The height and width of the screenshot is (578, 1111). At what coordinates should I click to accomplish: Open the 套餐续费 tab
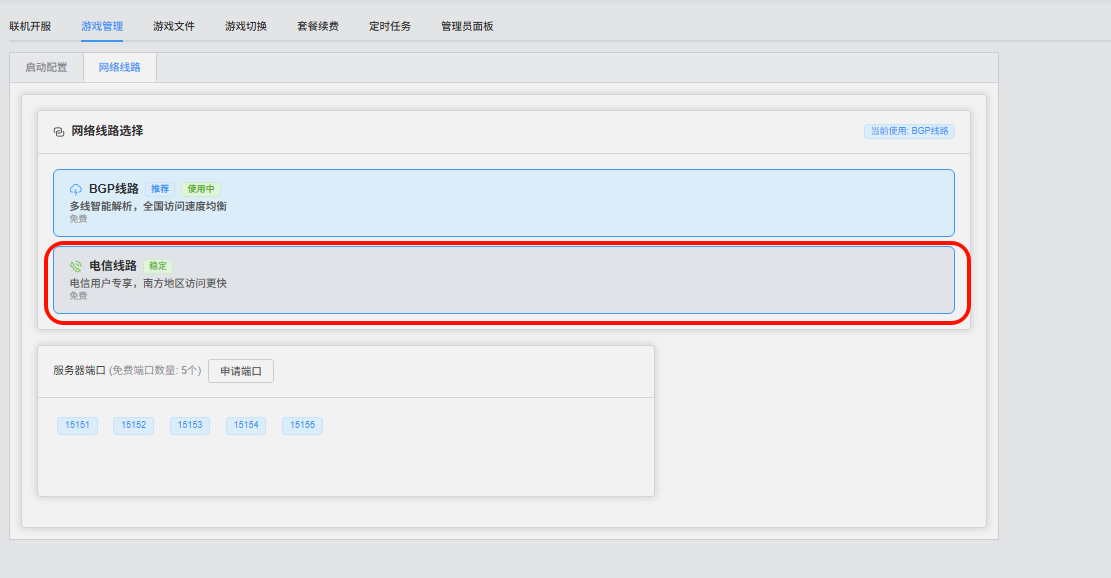pyautogui.click(x=318, y=26)
